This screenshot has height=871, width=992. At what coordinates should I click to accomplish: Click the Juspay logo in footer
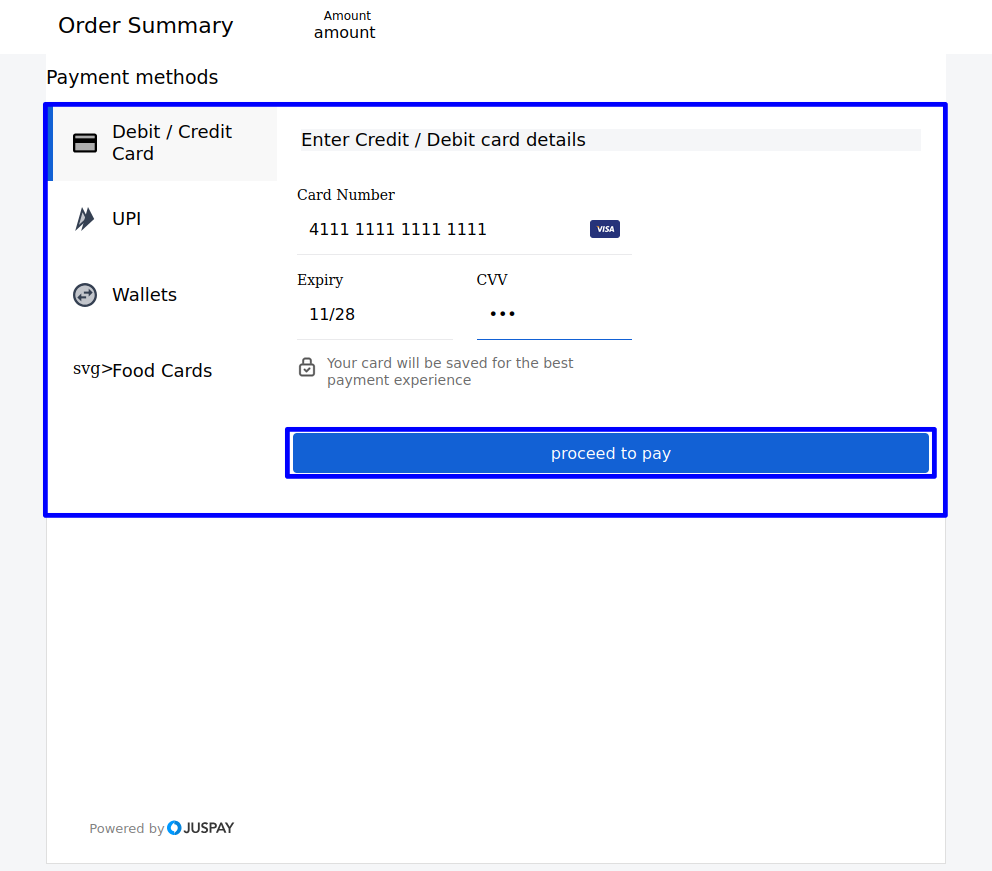coord(201,828)
